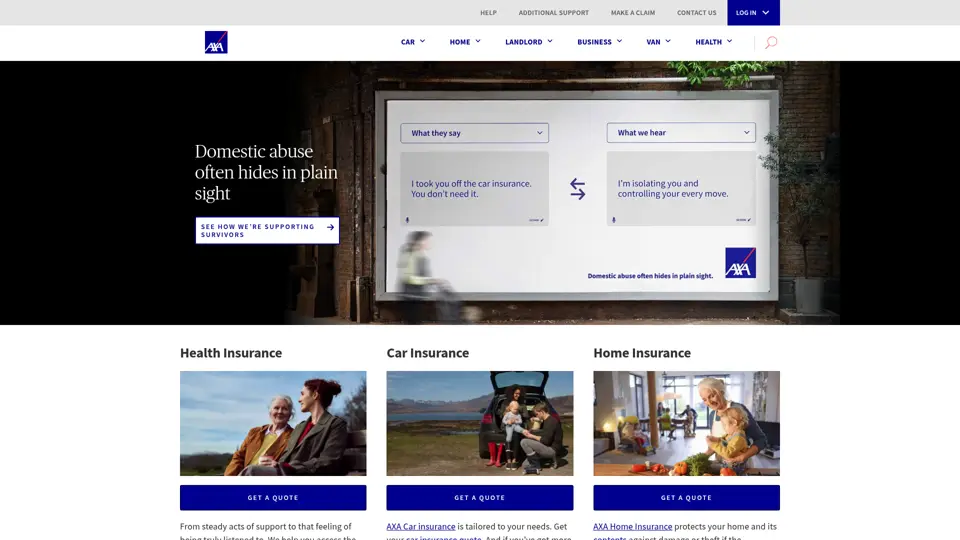960x540 pixels.
Task: Click the Home Insurance heading
Action: pos(642,353)
